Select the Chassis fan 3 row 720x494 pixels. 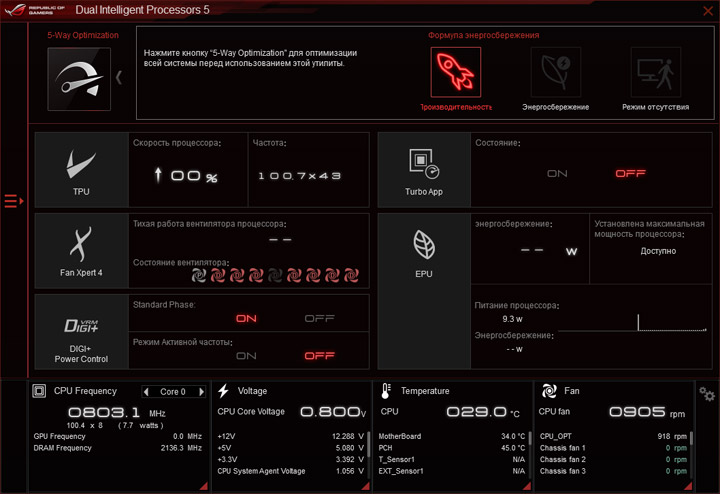[x=613, y=471]
